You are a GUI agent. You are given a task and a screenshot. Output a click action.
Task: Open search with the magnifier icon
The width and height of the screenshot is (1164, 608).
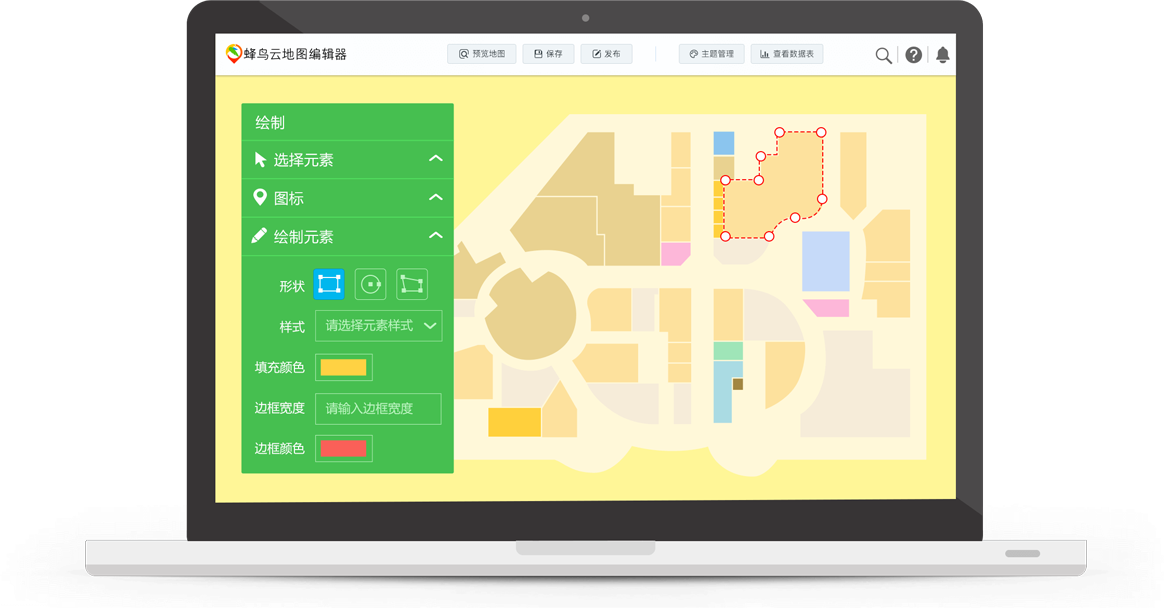[x=883, y=54]
